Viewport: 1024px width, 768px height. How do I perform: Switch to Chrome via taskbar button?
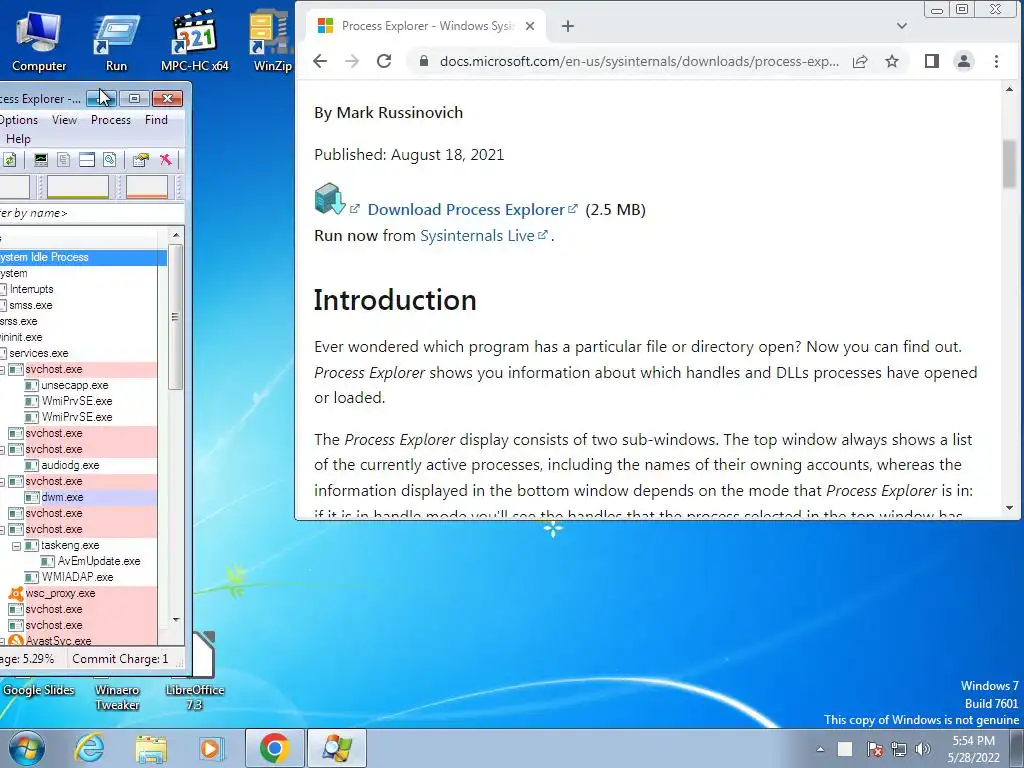click(x=274, y=748)
